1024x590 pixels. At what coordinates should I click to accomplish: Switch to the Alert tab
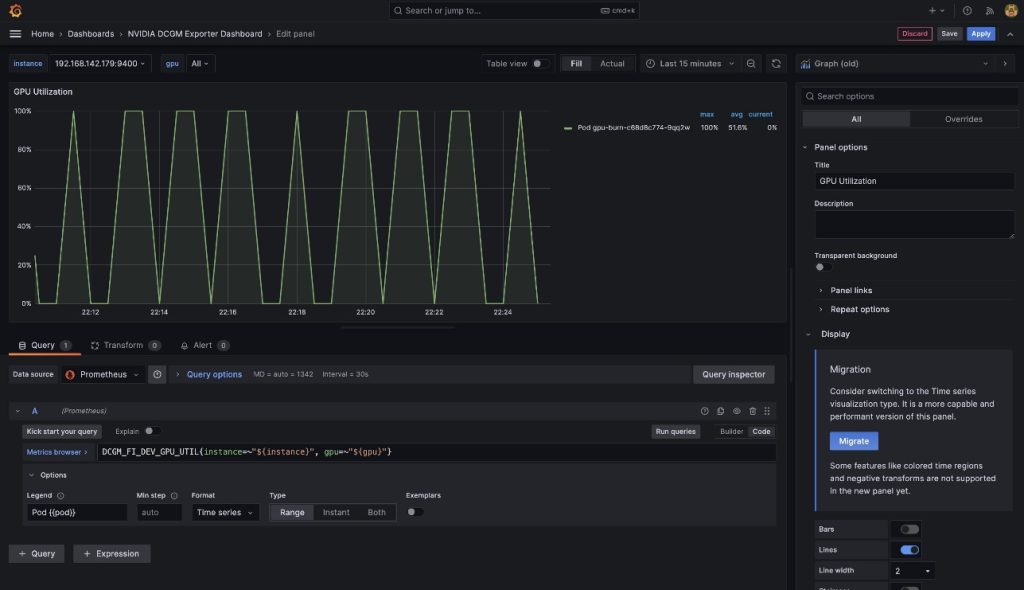pos(204,345)
